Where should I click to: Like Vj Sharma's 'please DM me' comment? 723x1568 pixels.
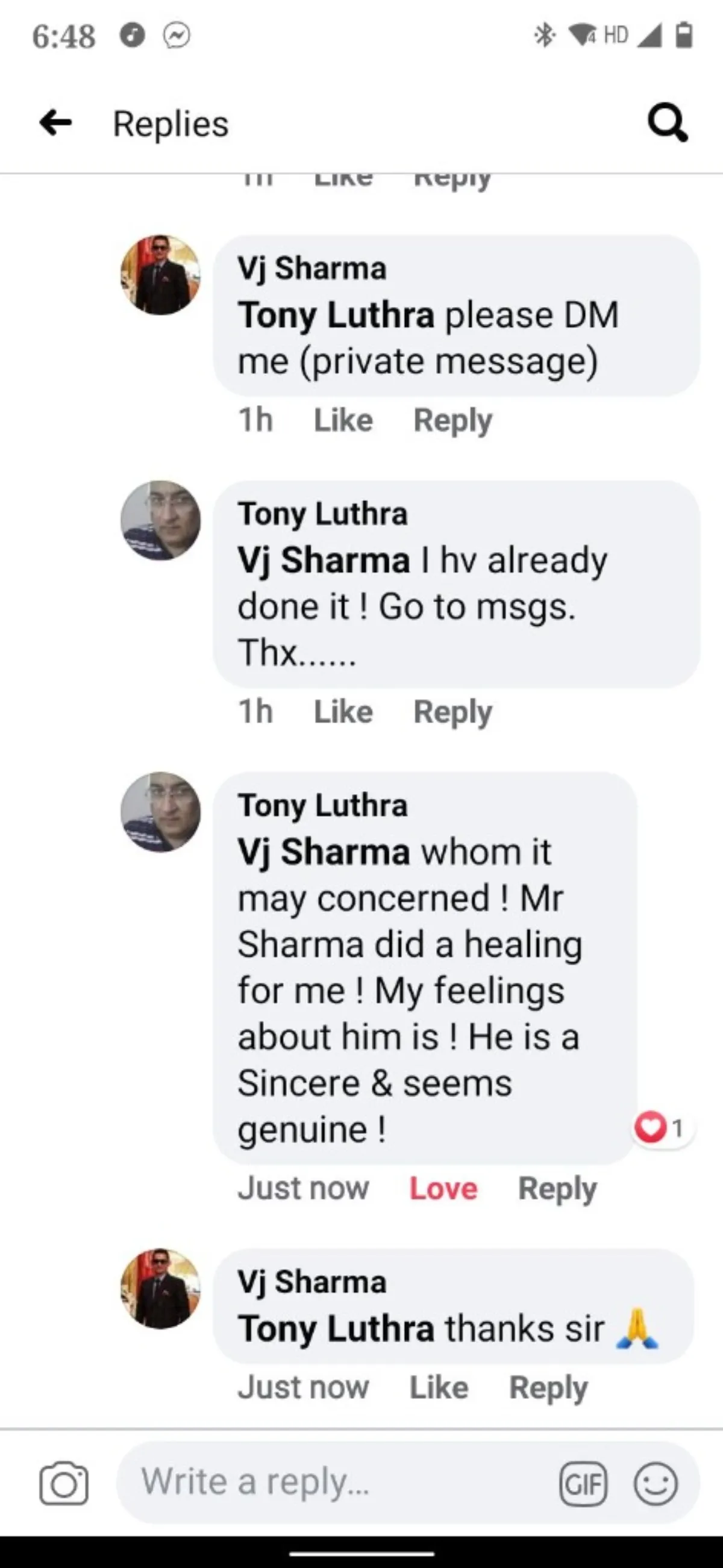pyautogui.click(x=343, y=420)
